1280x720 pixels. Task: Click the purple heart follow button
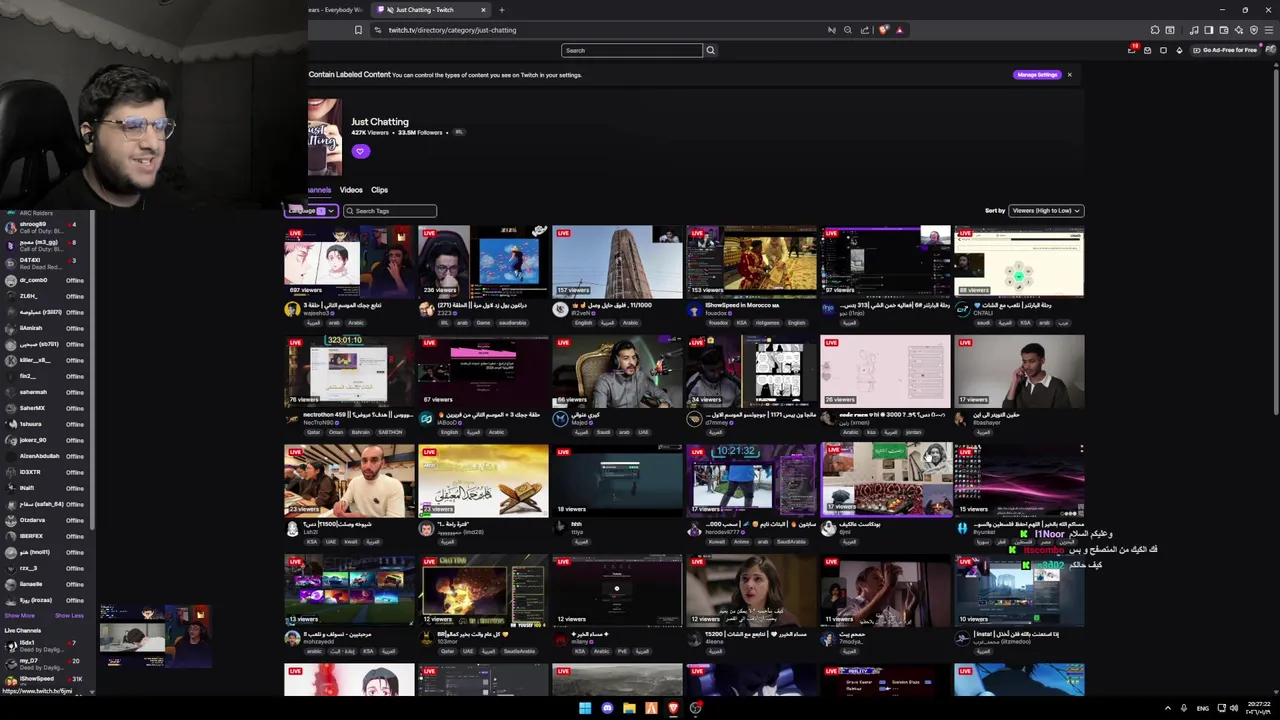pyautogui.click(x=361, y=151)
